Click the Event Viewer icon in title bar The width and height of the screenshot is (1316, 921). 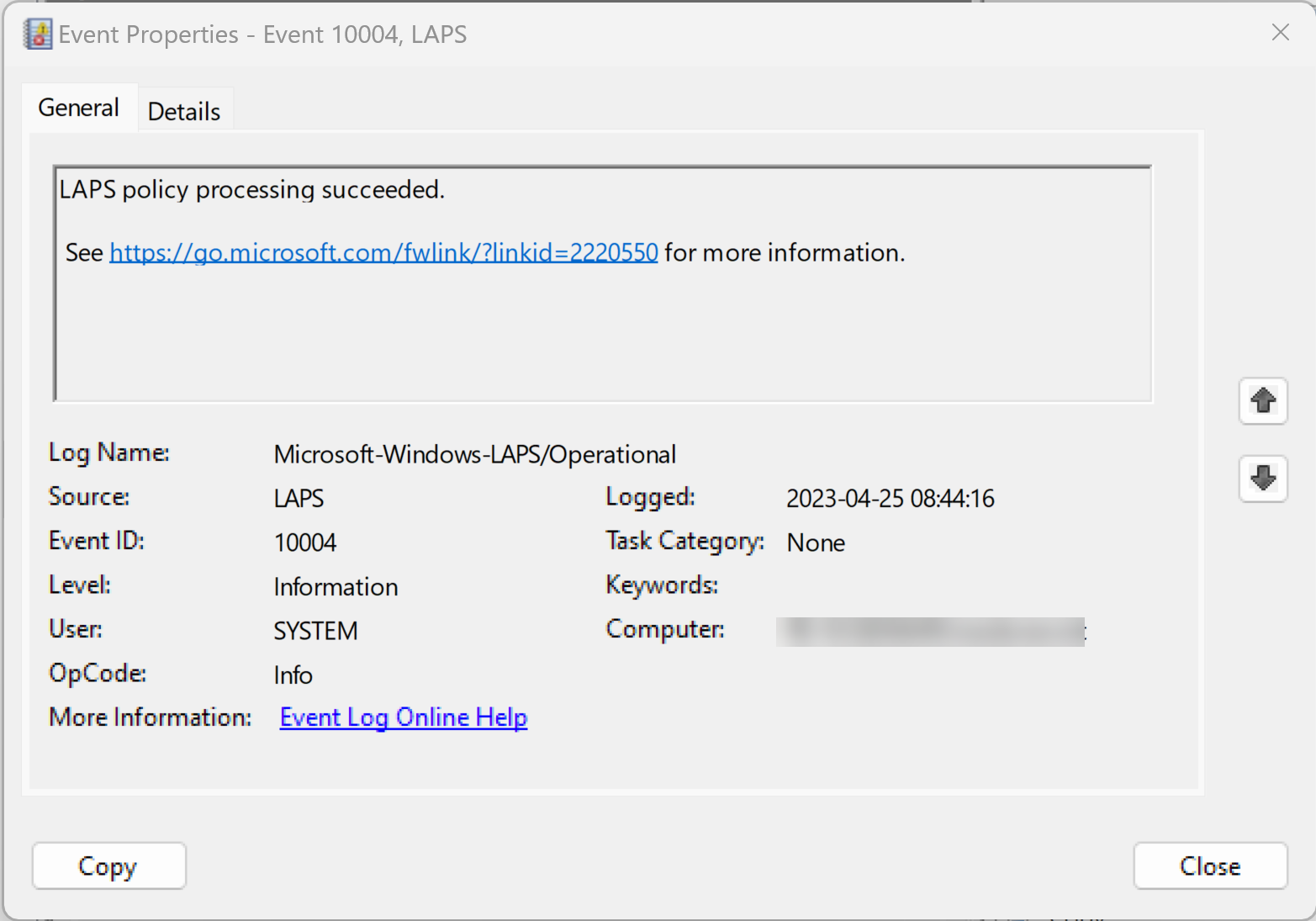tap(38, 34)
